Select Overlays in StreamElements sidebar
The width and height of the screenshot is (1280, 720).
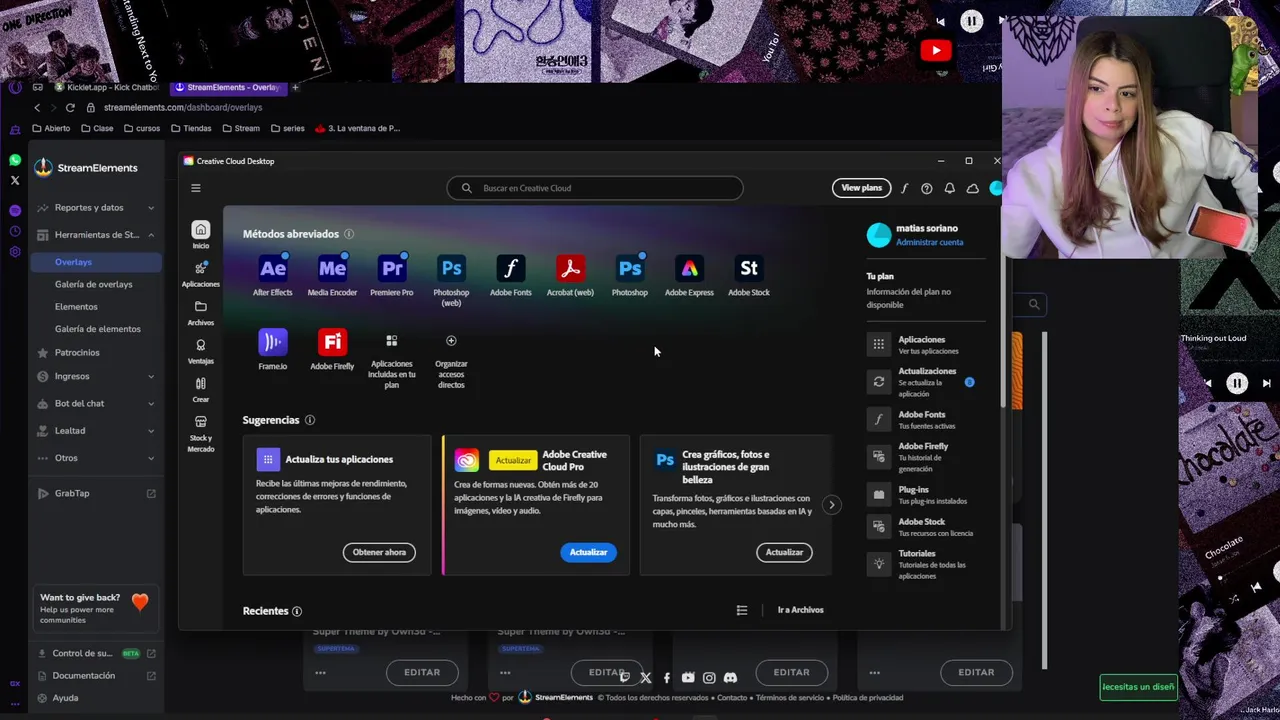(96, 262)
